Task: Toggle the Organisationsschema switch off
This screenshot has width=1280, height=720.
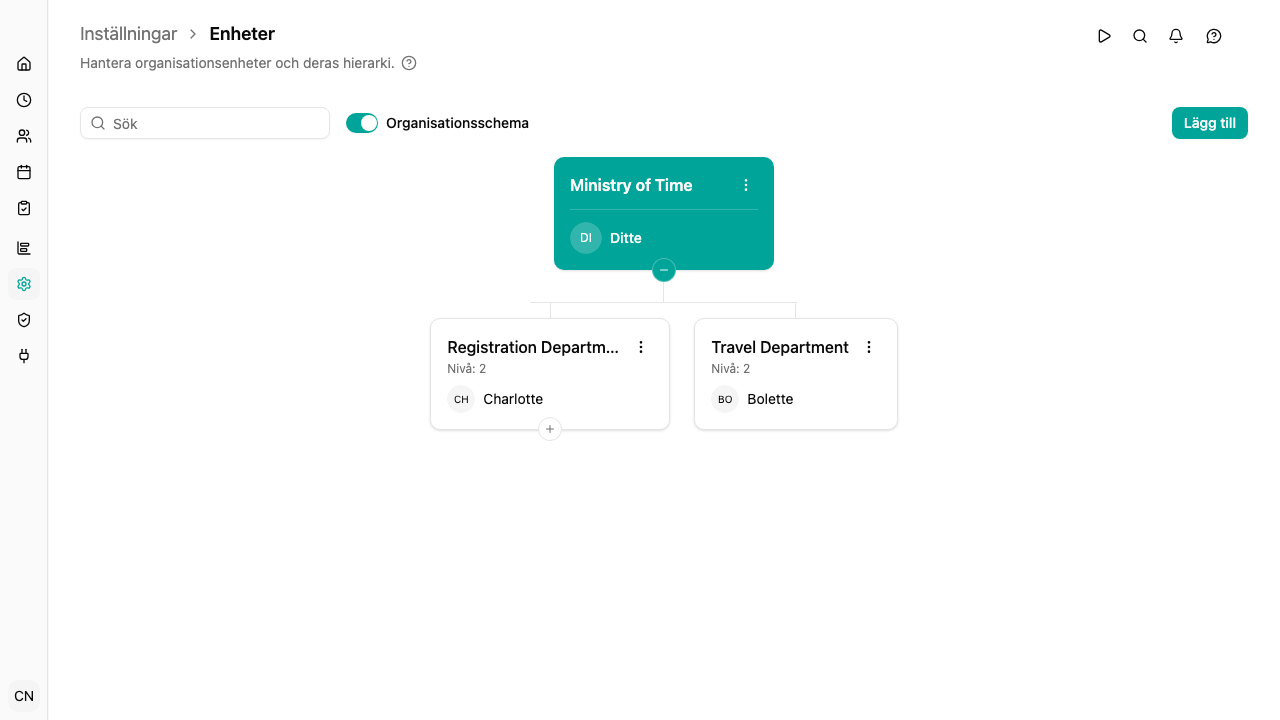Action: click(x=362, y=123)
